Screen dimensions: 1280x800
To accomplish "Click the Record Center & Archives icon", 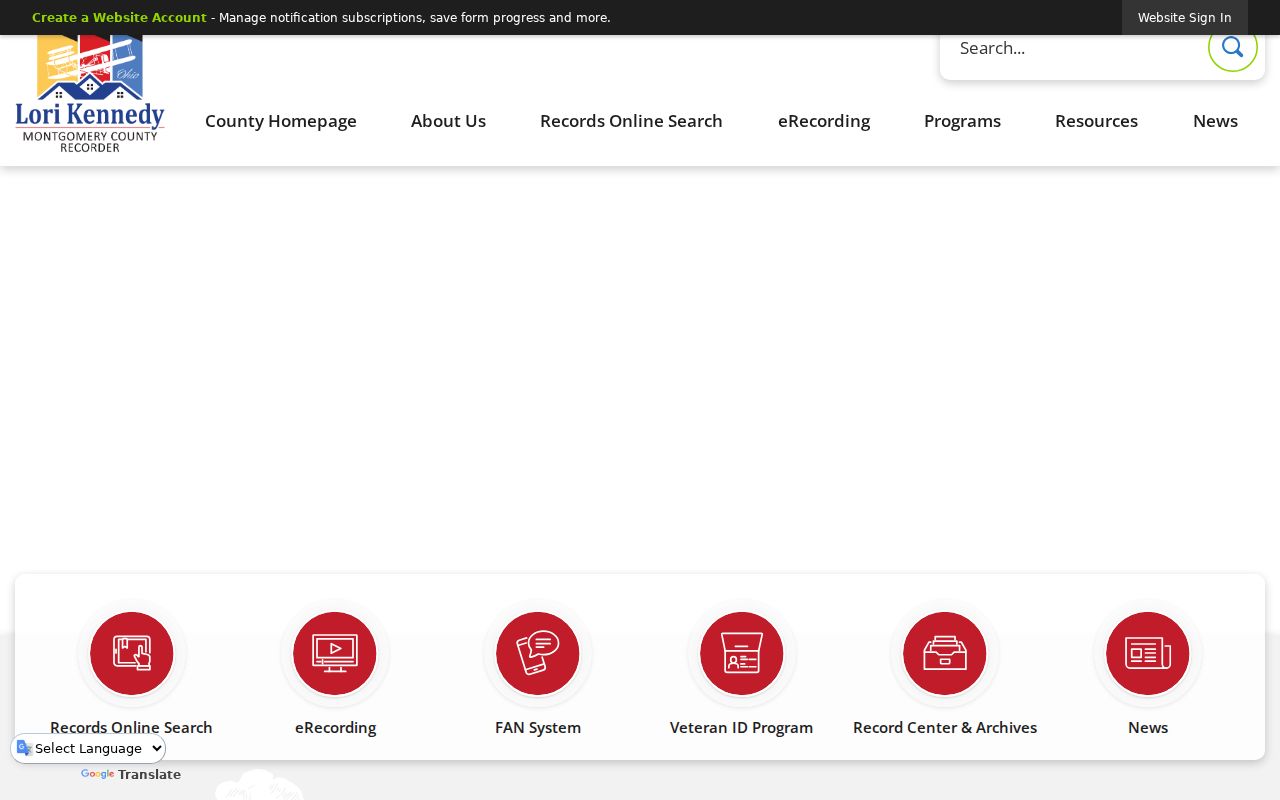I will pyautogui.click(x=945, y=653).
